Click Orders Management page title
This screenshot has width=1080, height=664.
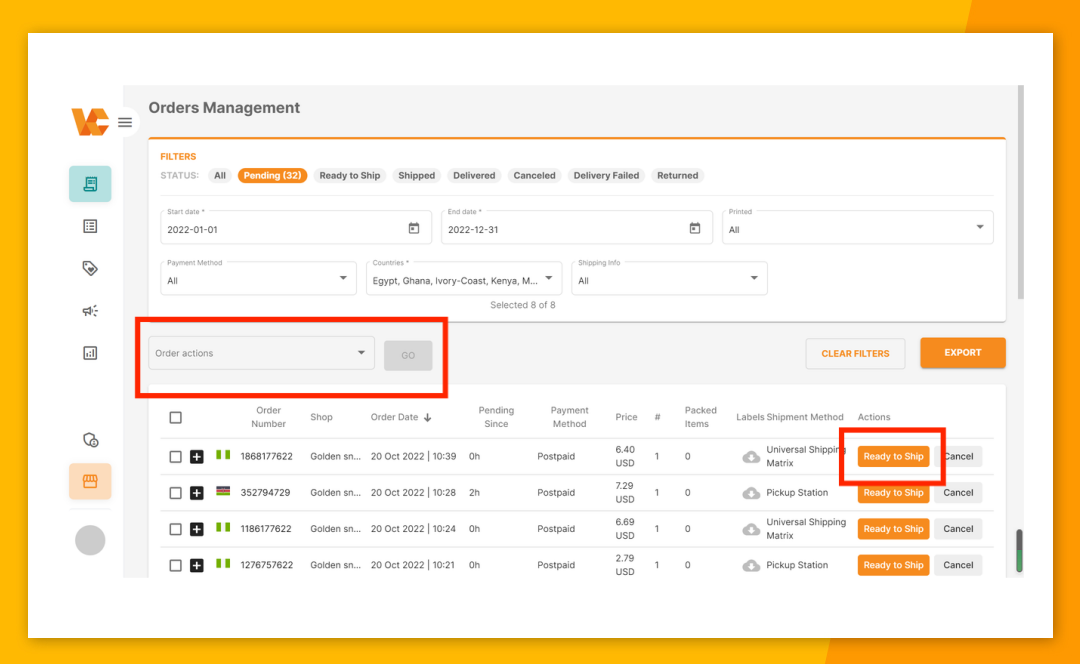[x=225, y=108]
